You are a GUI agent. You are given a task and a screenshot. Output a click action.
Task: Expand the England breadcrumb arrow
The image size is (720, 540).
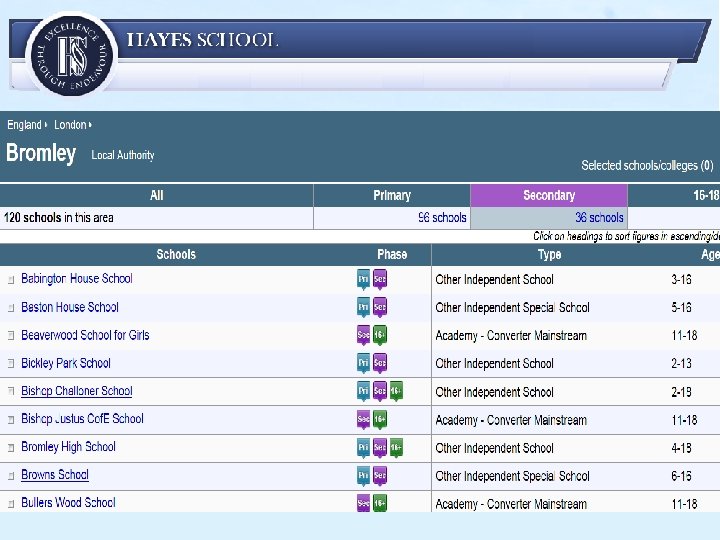point(46,124)
